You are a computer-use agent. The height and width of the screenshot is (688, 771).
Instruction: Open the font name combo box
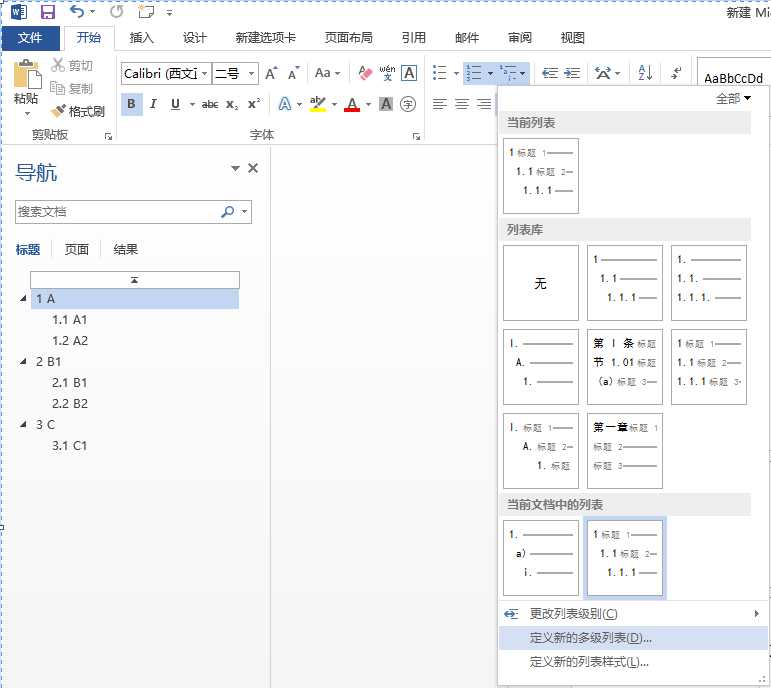click(166, 74)
